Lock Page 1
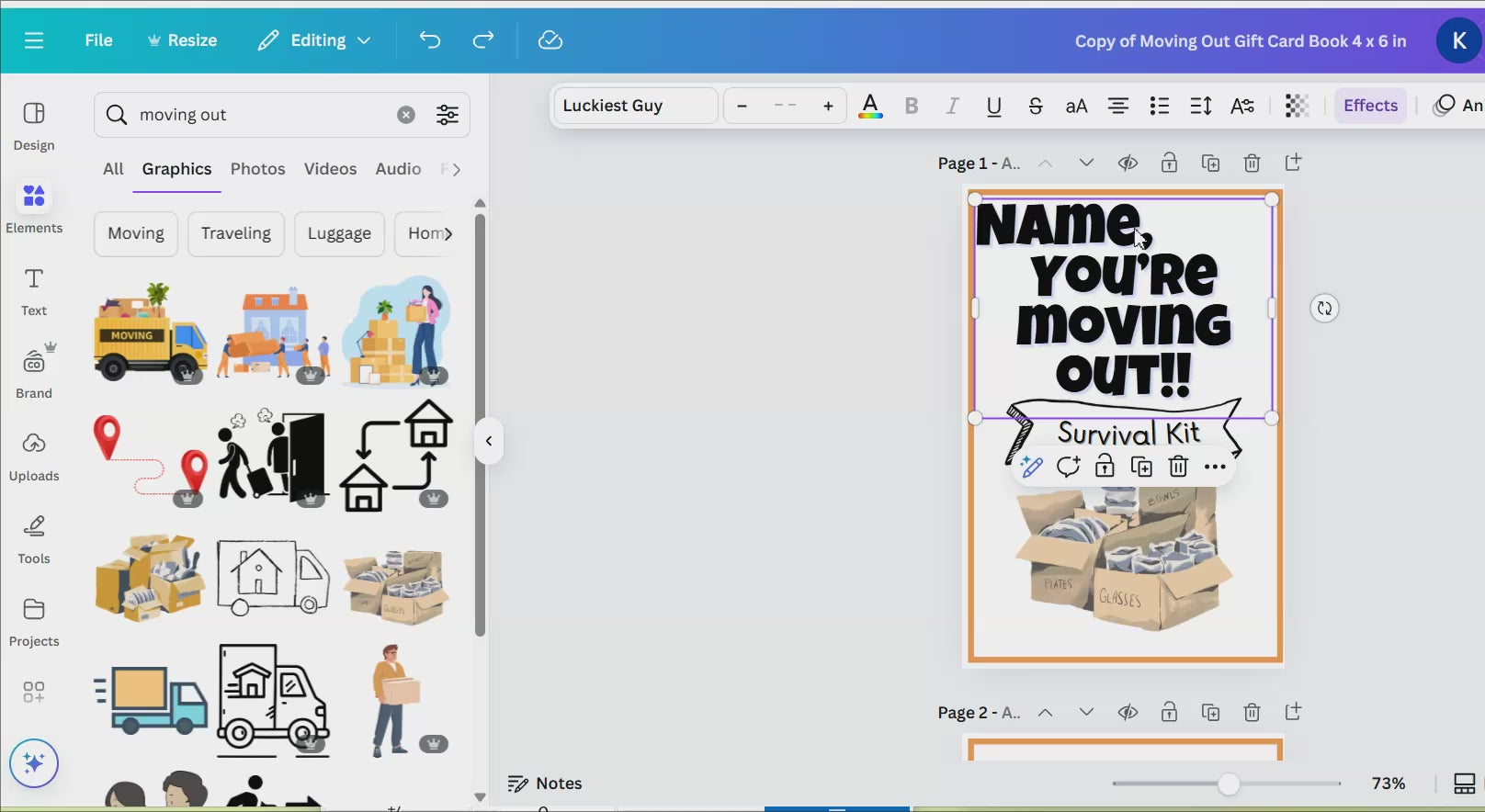 [x=1169, y=163]
